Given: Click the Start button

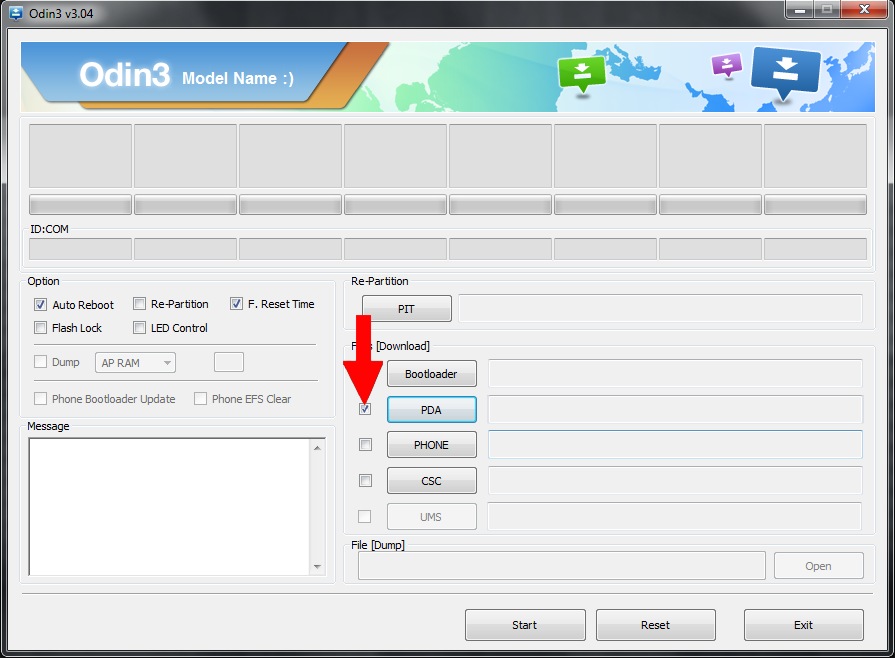Looking at the screenshot, I should point(525,625).
